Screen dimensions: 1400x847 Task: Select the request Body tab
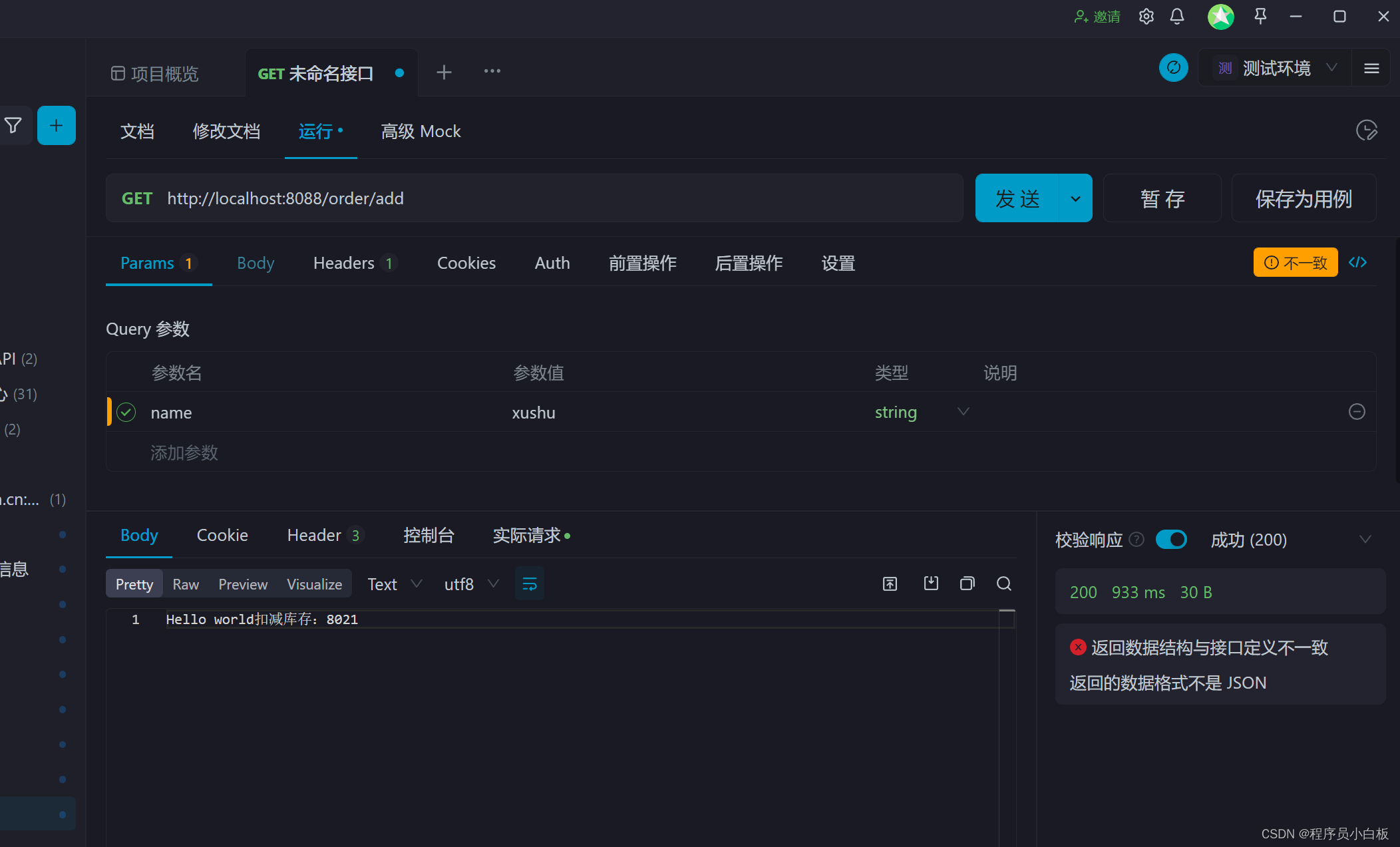point(256,263)
